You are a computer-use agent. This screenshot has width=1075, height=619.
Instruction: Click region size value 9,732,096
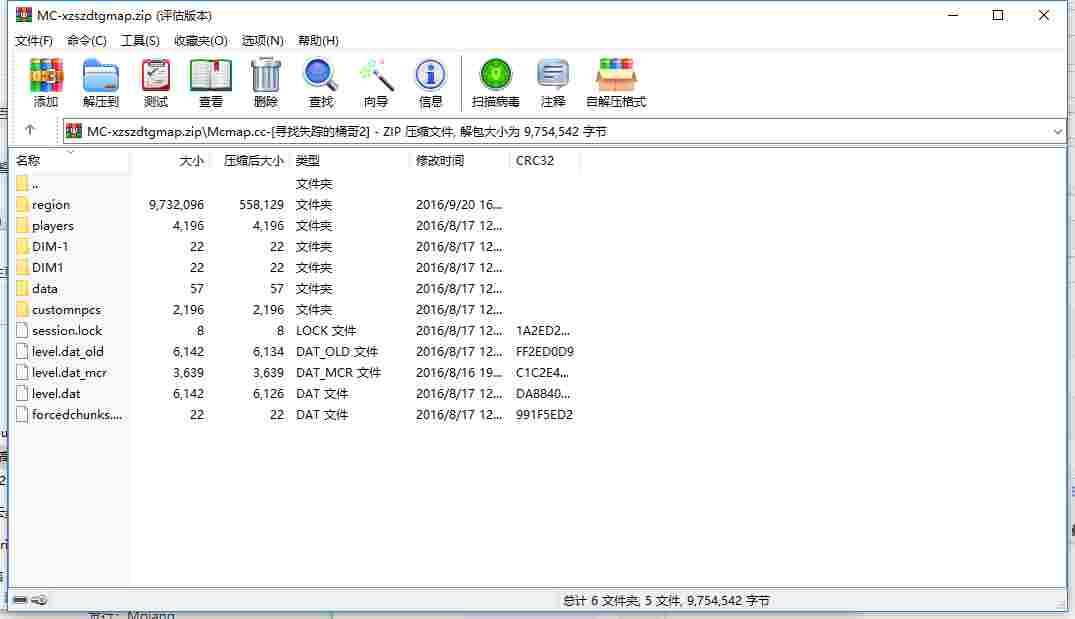(176, 204)
